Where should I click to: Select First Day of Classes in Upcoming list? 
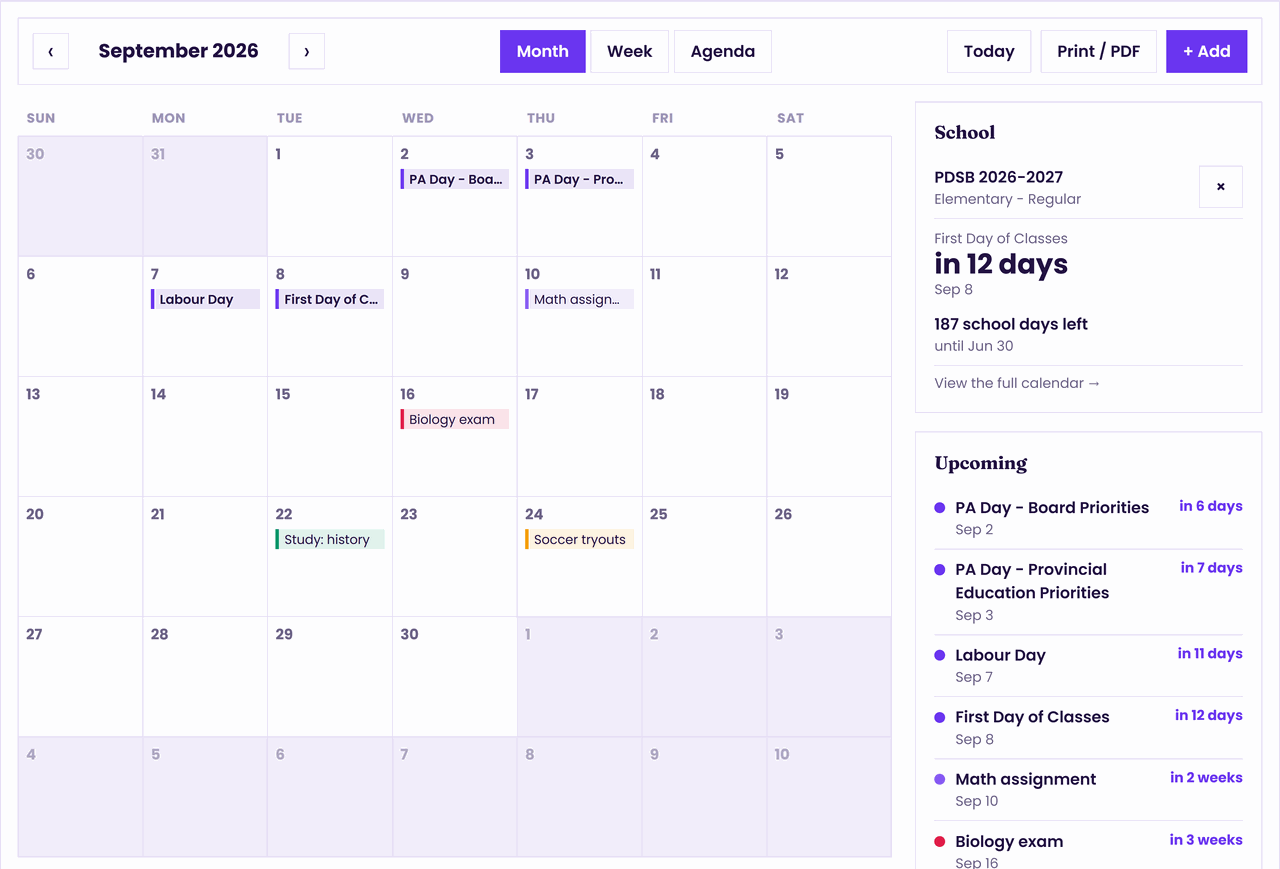pyautogui.click(x=1088, y=728)
